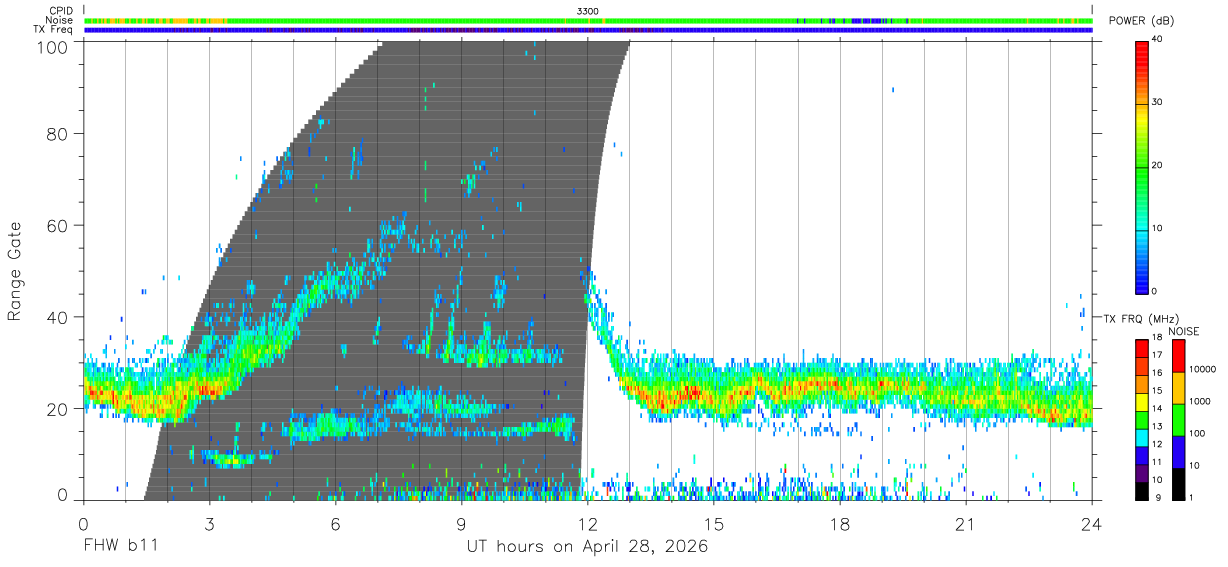Click the 40 tick label on Range Gate axis

tap(58, 317)
